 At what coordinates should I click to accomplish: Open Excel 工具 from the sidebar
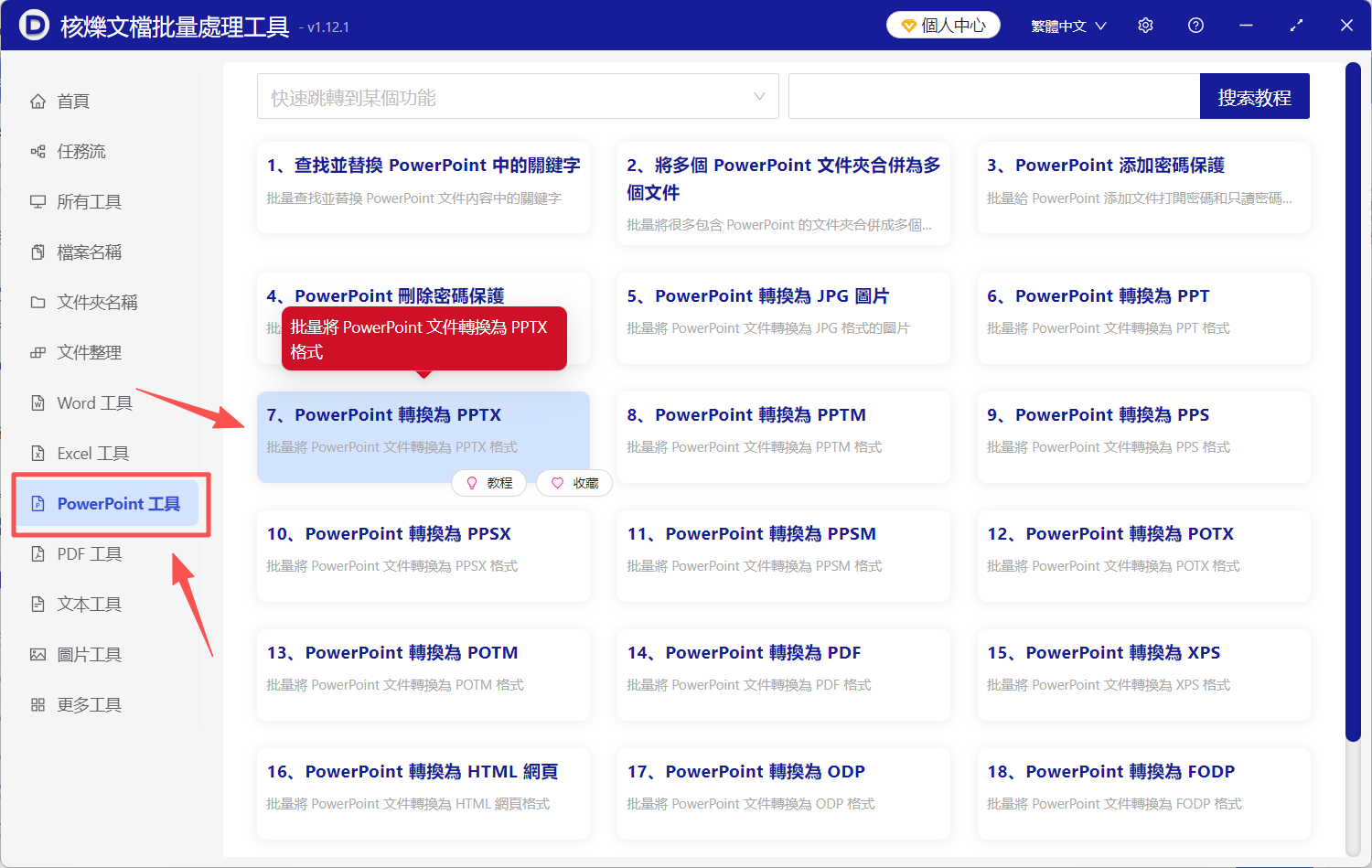[92, 453]
